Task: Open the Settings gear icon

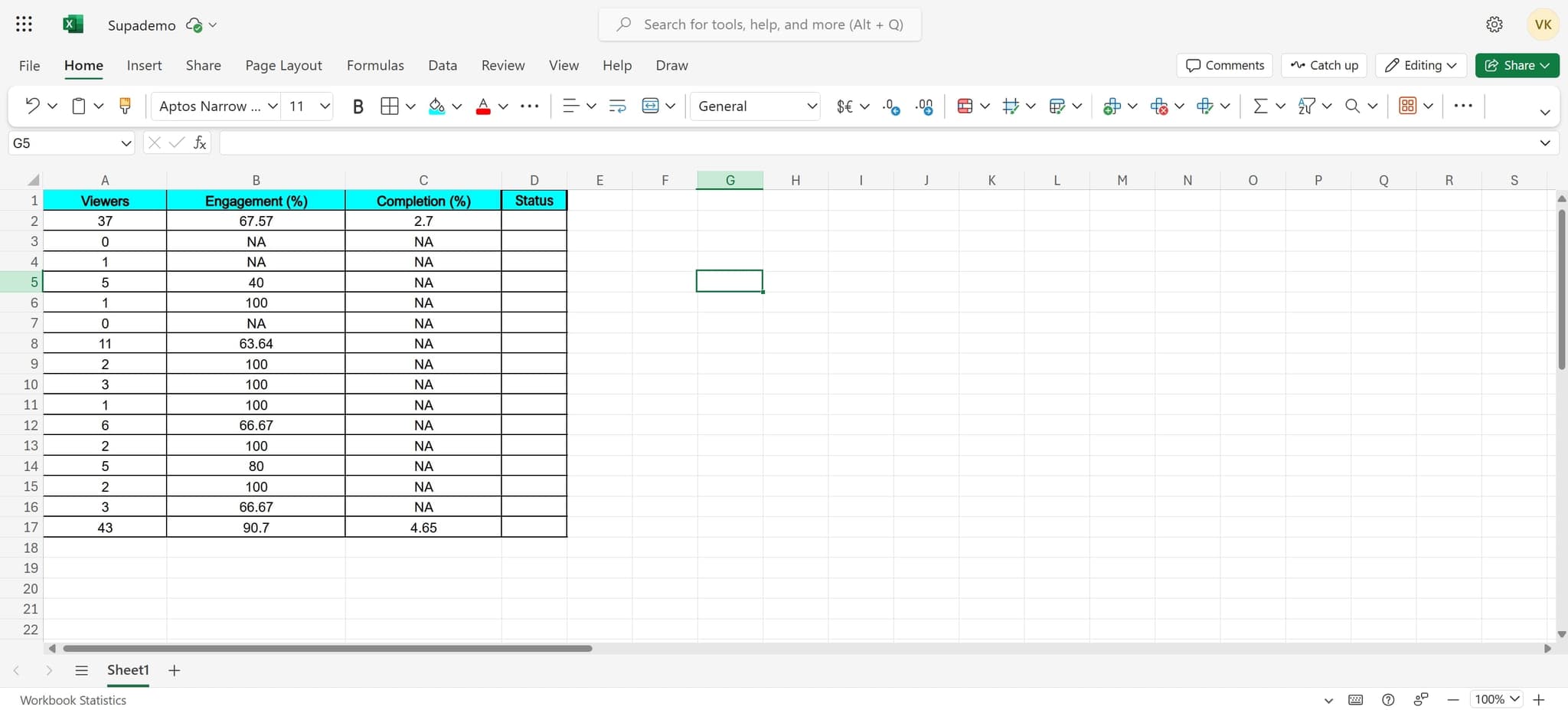Action: (x=1494, y=25)
